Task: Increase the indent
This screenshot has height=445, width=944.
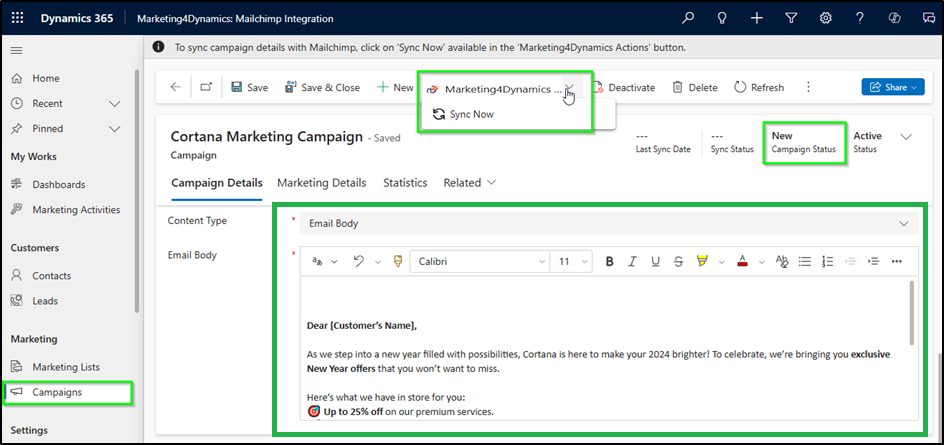Action: tap(874, 261)
